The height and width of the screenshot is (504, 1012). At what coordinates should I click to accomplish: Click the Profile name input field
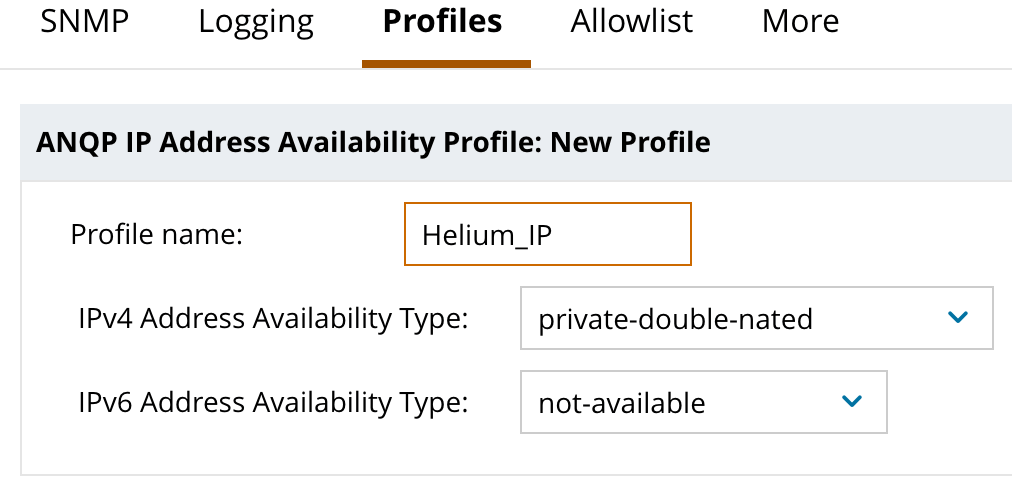(547, 234)
